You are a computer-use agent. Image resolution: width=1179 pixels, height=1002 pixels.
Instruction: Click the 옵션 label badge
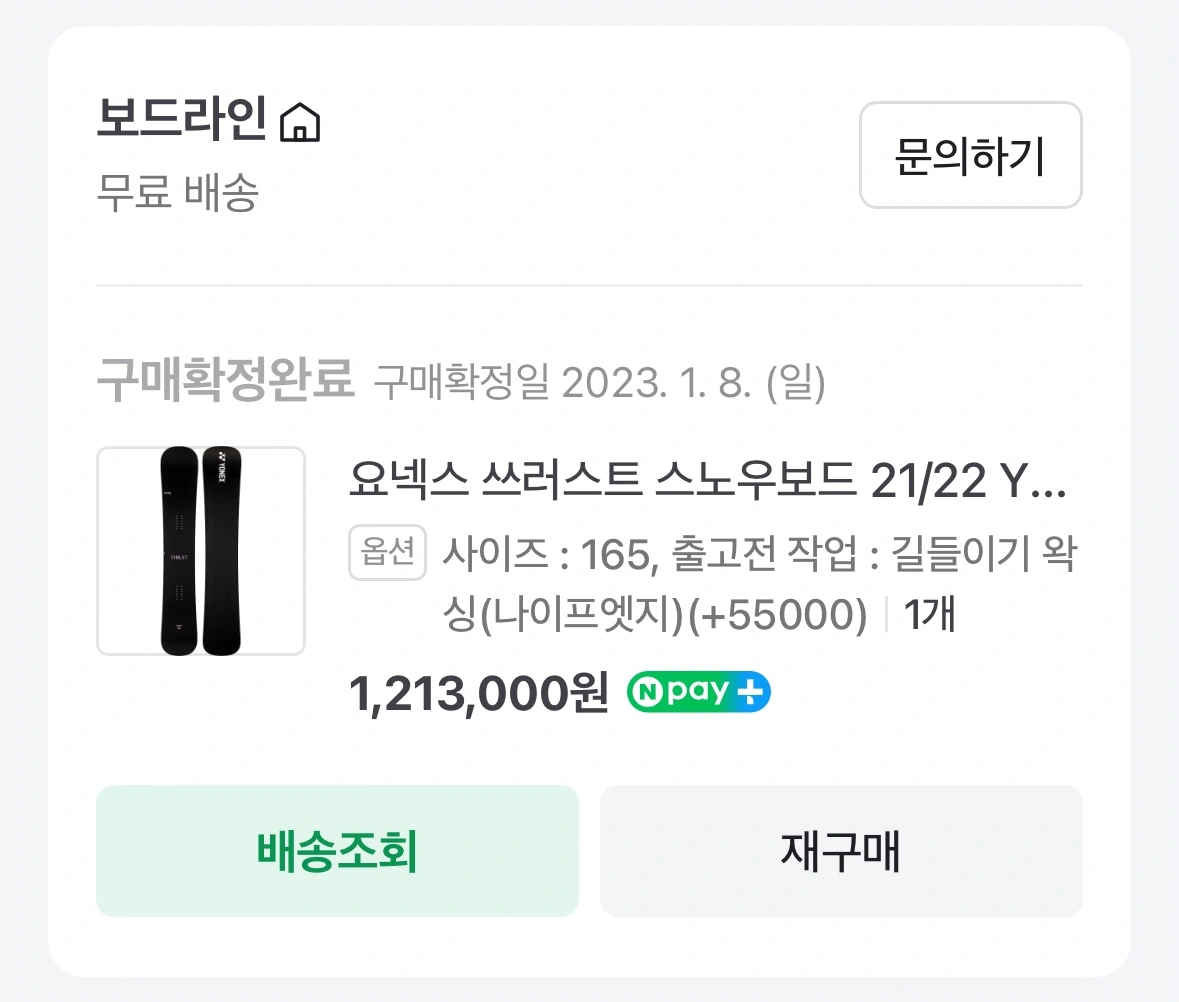pyautogui.click(x=387, y=553)
